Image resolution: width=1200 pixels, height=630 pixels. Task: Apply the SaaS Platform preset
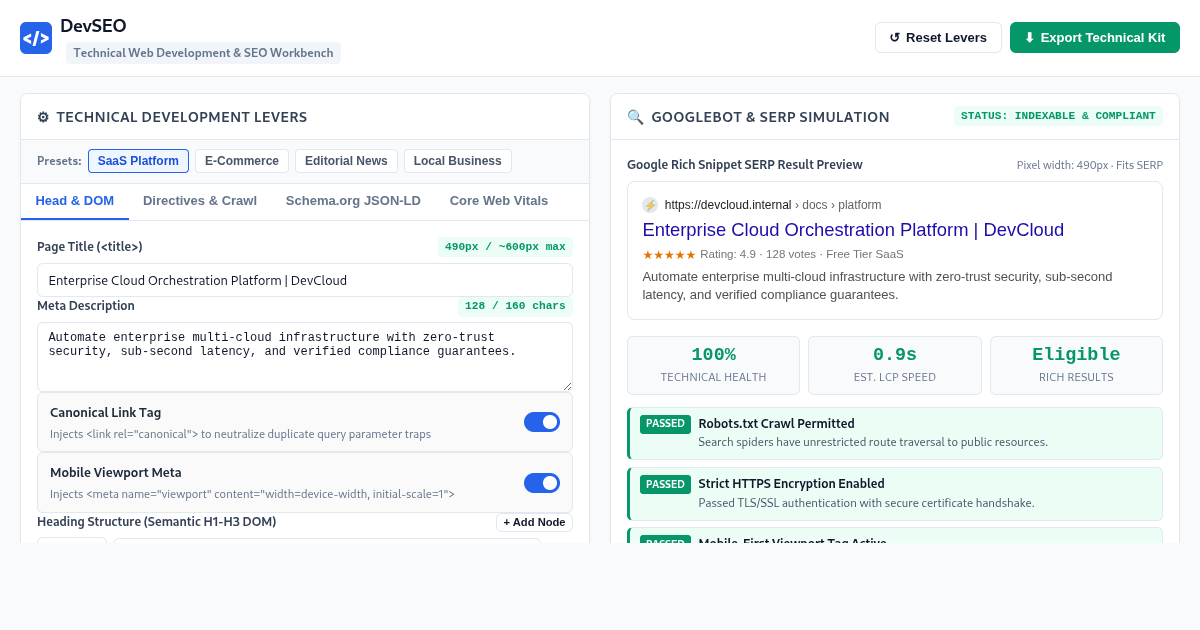(x=138, y=161)
